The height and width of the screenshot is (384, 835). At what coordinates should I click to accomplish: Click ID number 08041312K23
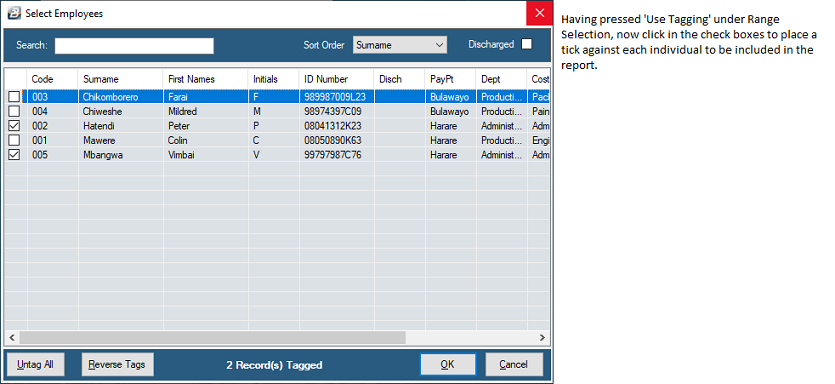tap(332, 126)
